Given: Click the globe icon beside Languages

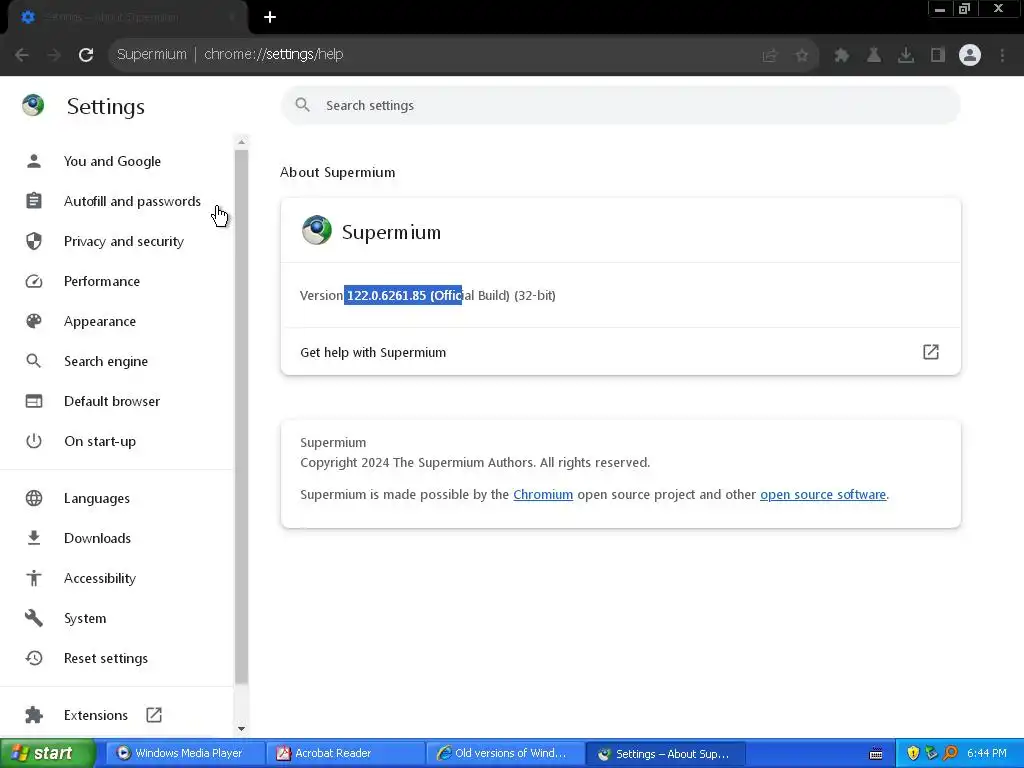Looking at the screenshot, I should click(34, 498).
